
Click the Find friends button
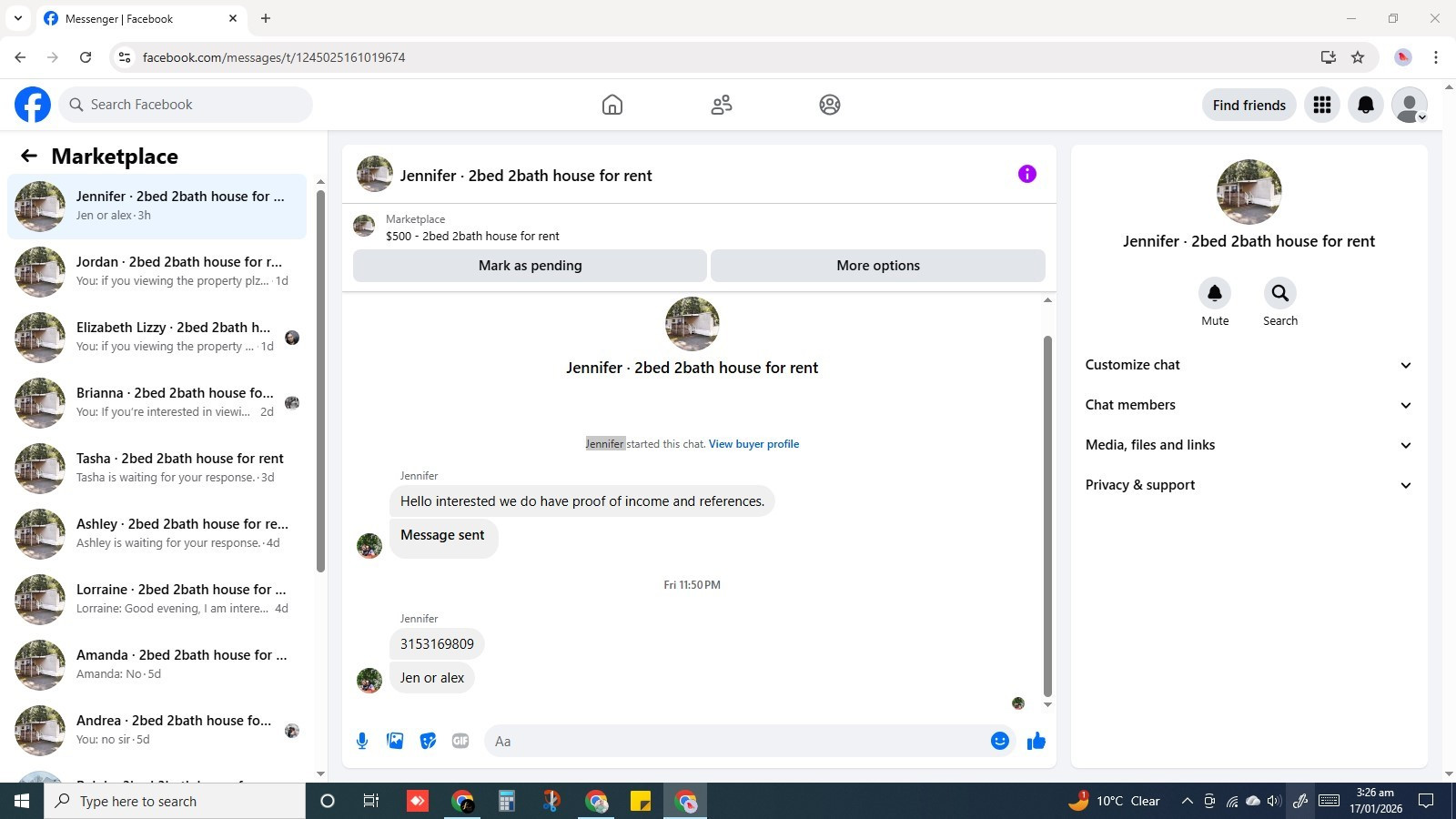(x=1249, y=105)
